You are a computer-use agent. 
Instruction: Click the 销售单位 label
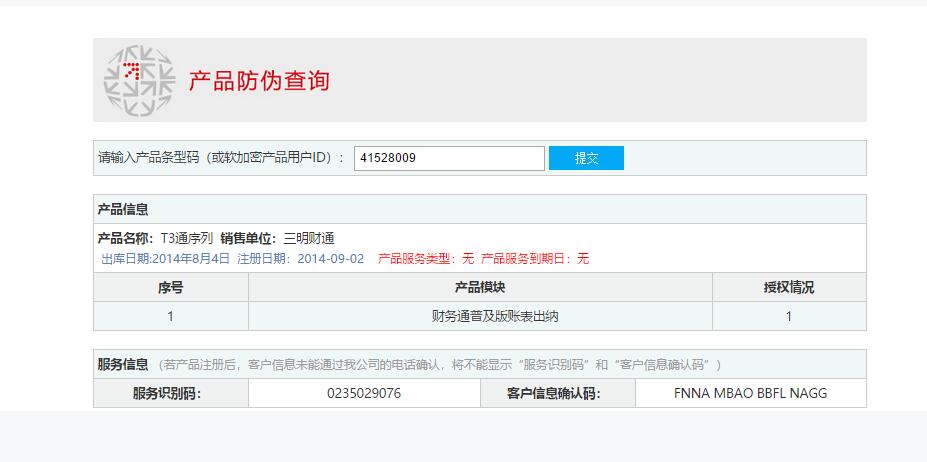(x=248, y=239)
